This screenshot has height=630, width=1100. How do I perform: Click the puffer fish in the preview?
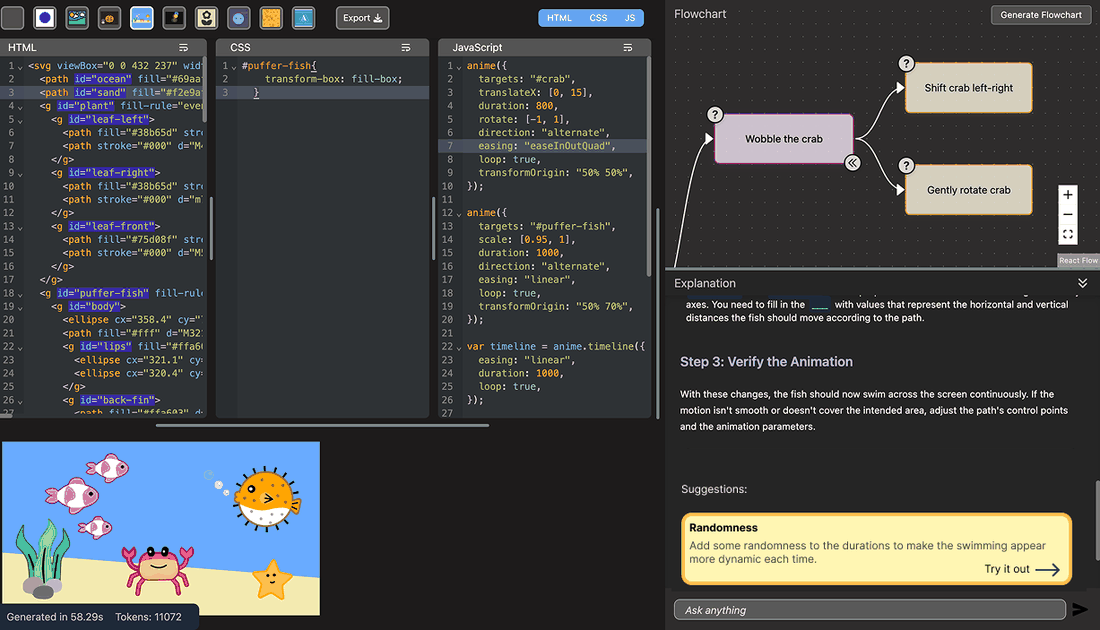click(267, 498)
